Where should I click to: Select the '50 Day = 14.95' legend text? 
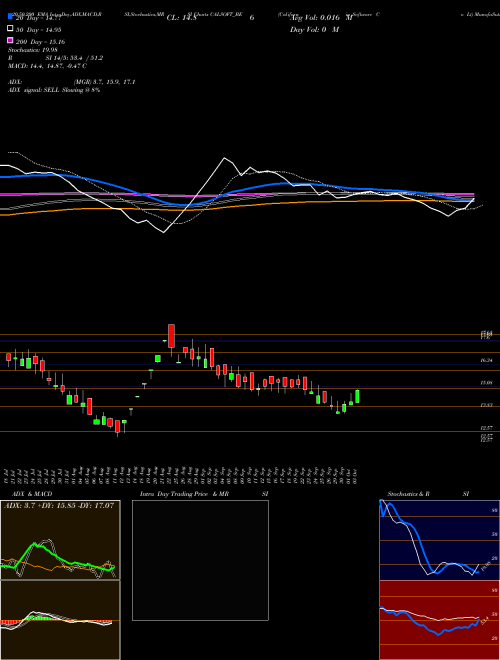[39, 30]
